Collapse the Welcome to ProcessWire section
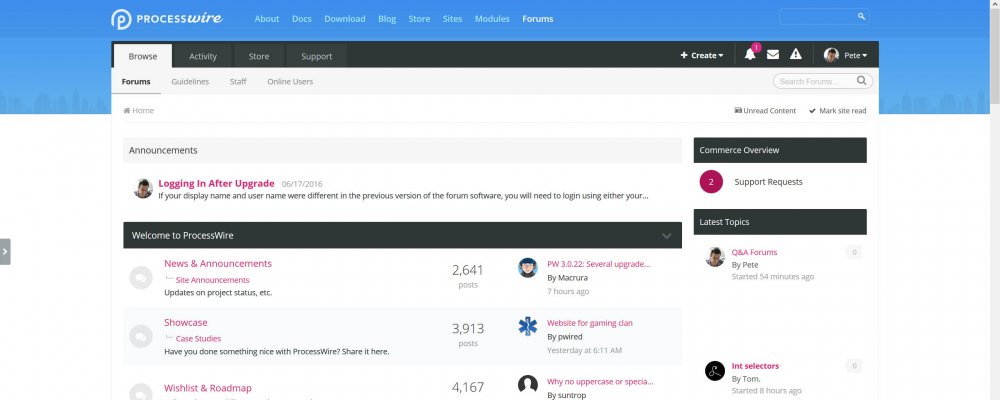This screenshot has width=1000, height=400. [667, 236]
